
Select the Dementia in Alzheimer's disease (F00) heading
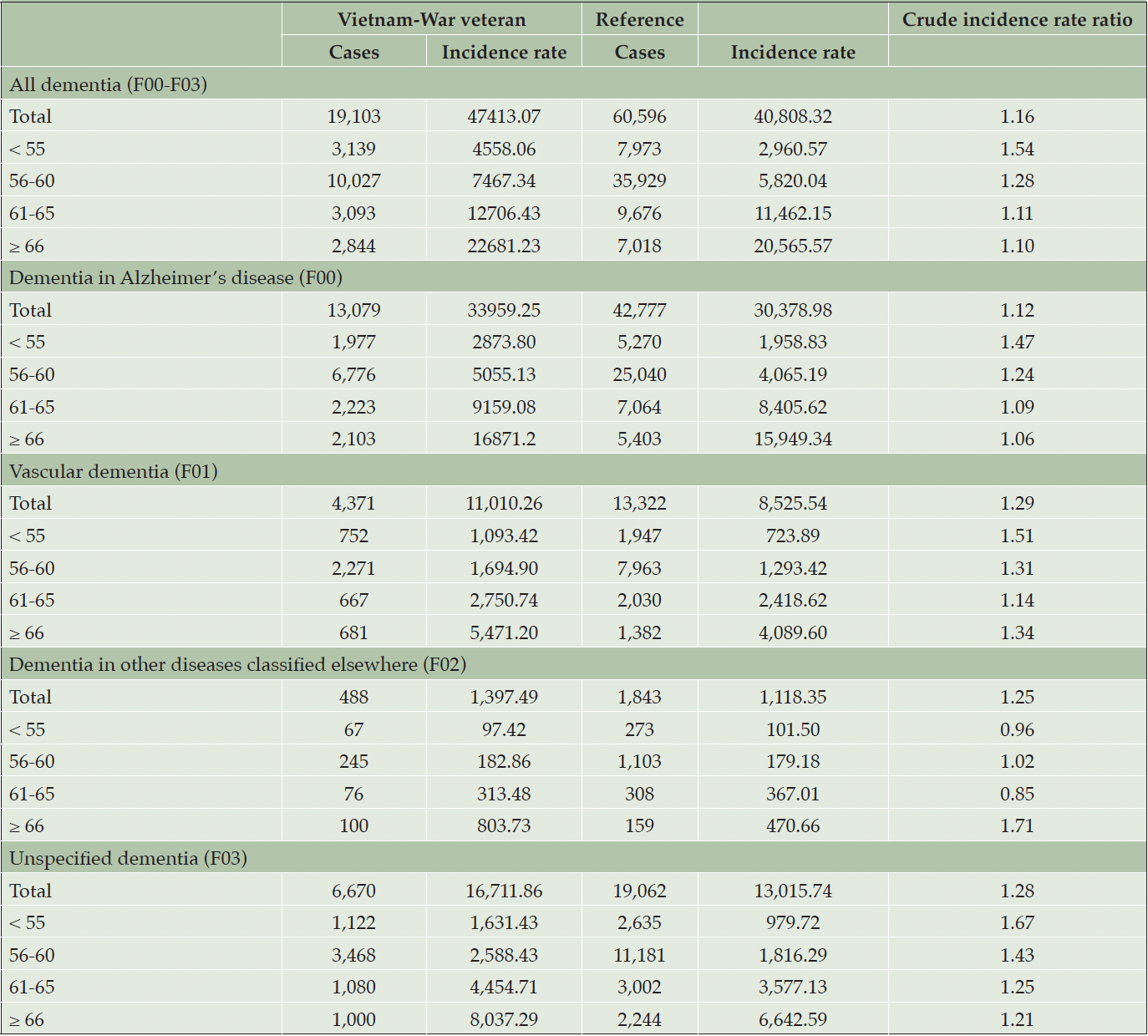click(175, 277)
